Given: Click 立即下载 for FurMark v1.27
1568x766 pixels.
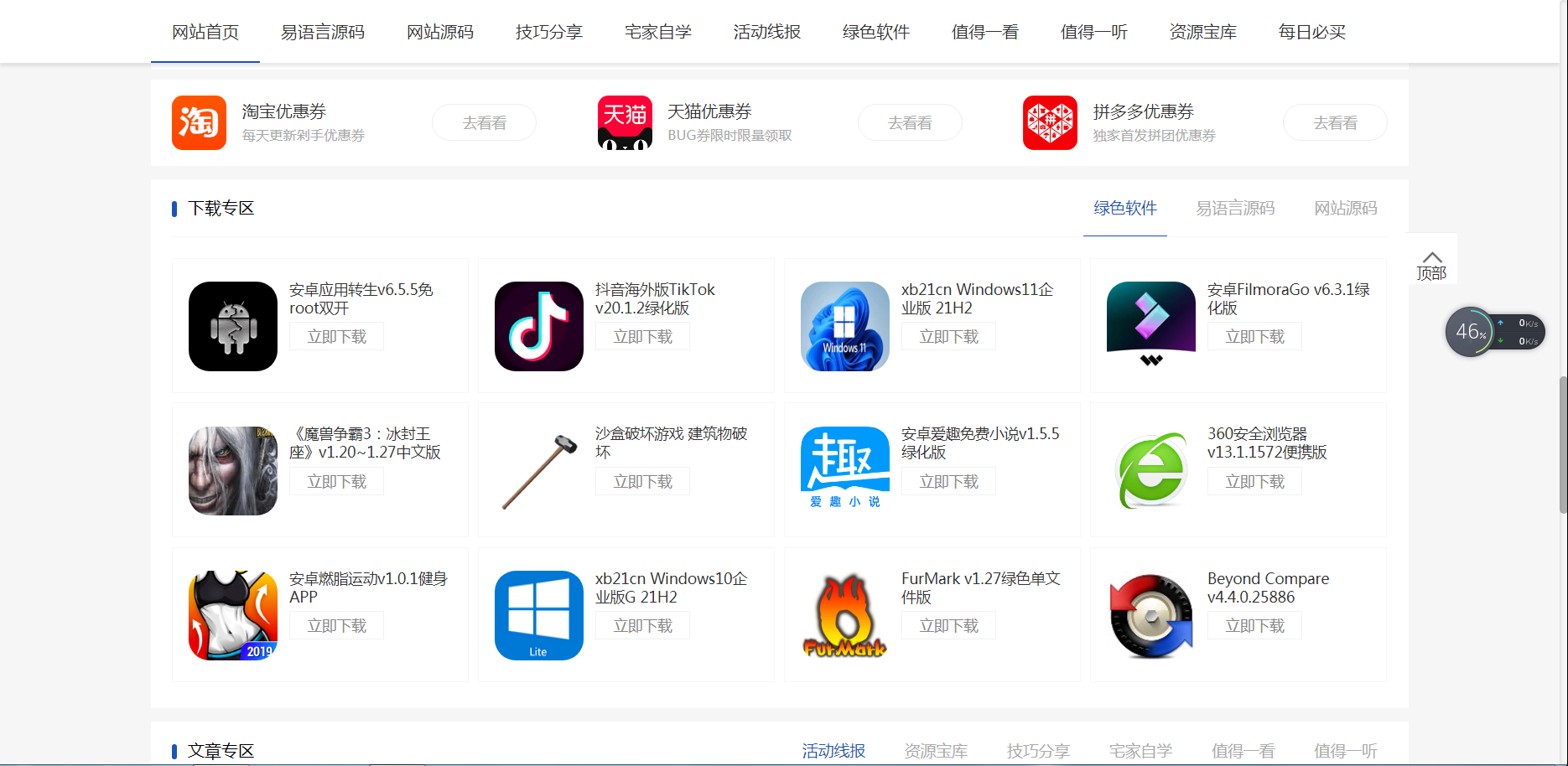Looking at the screenshot, I should tap(948, 624).
